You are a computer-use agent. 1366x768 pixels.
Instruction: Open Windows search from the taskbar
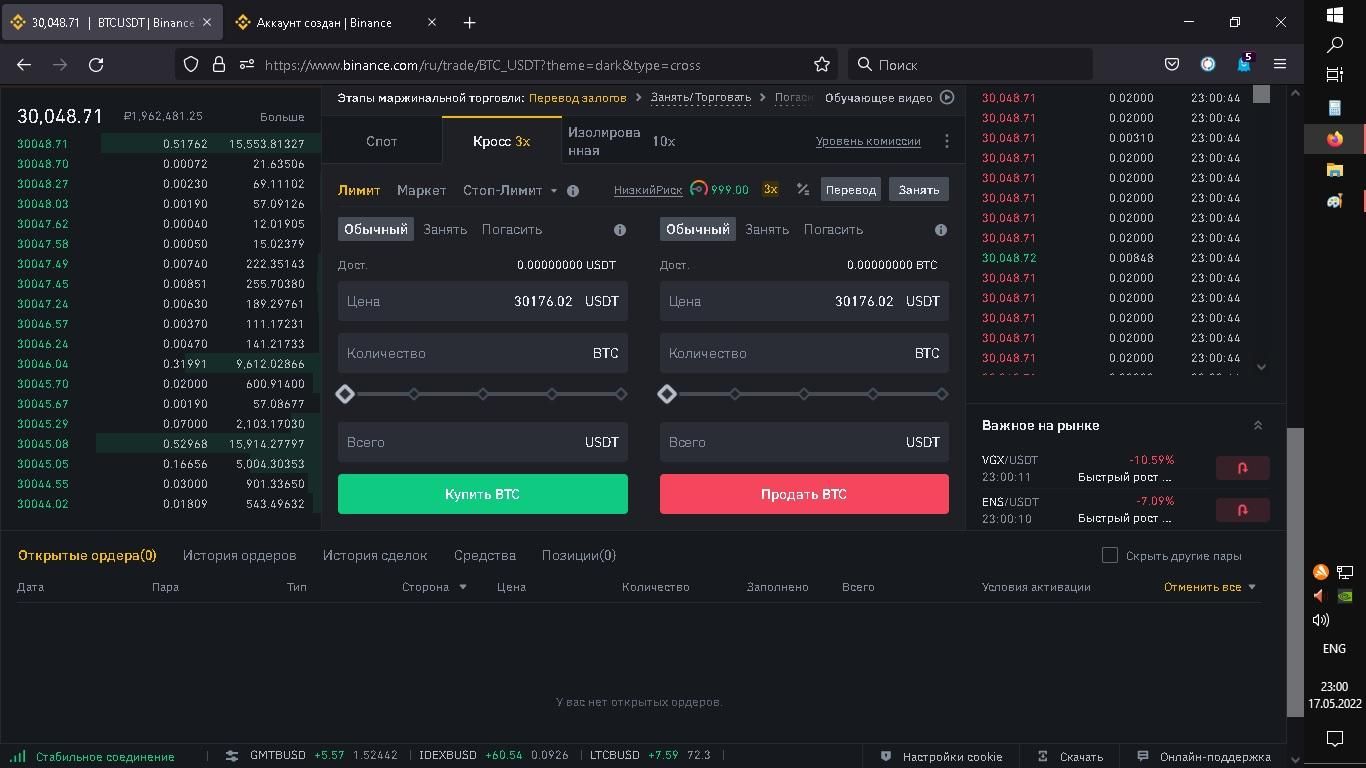1335,45
